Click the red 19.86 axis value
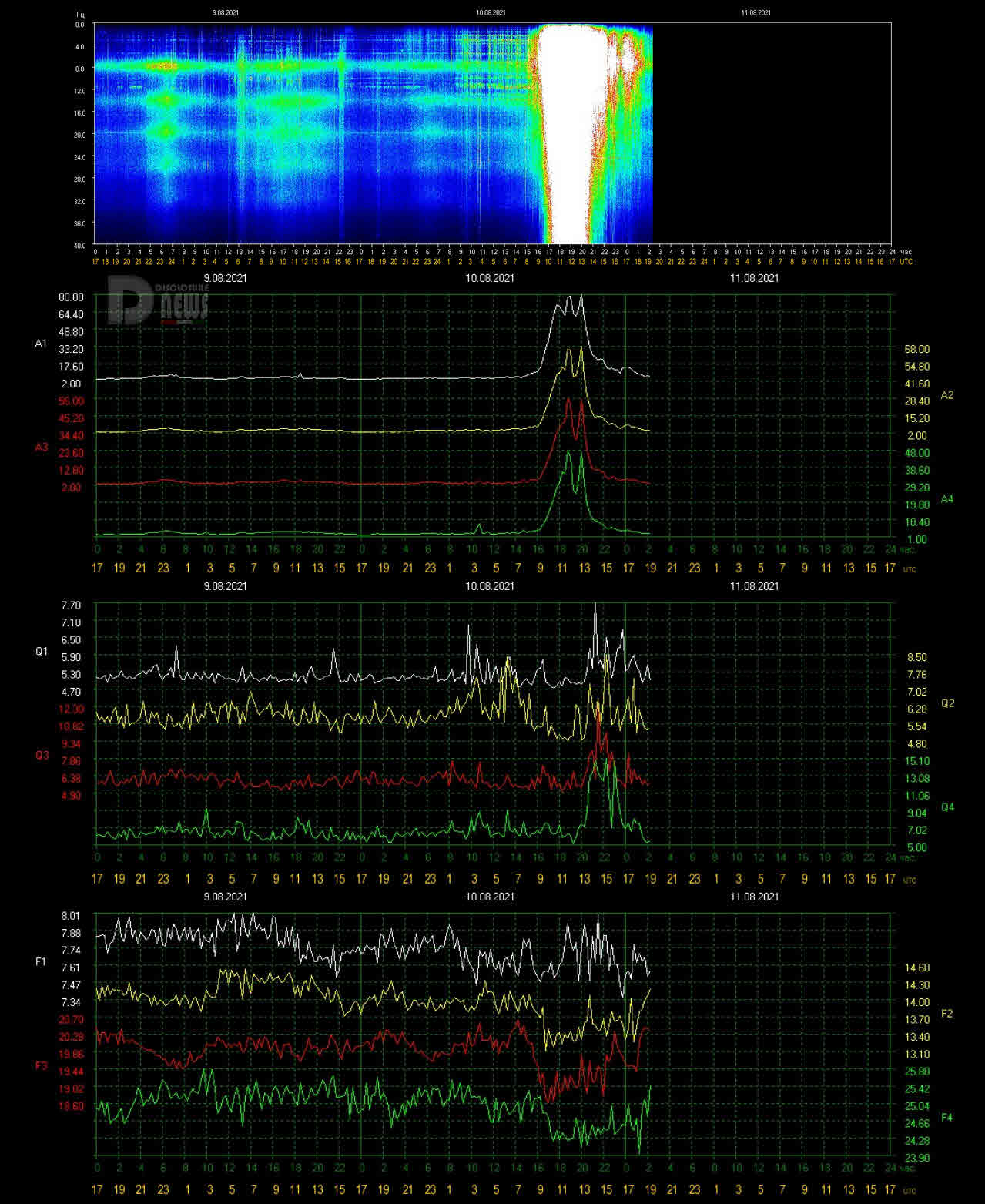Image resolution: width=985 pixels, height=1204 pixels. tap(71, 1054)
